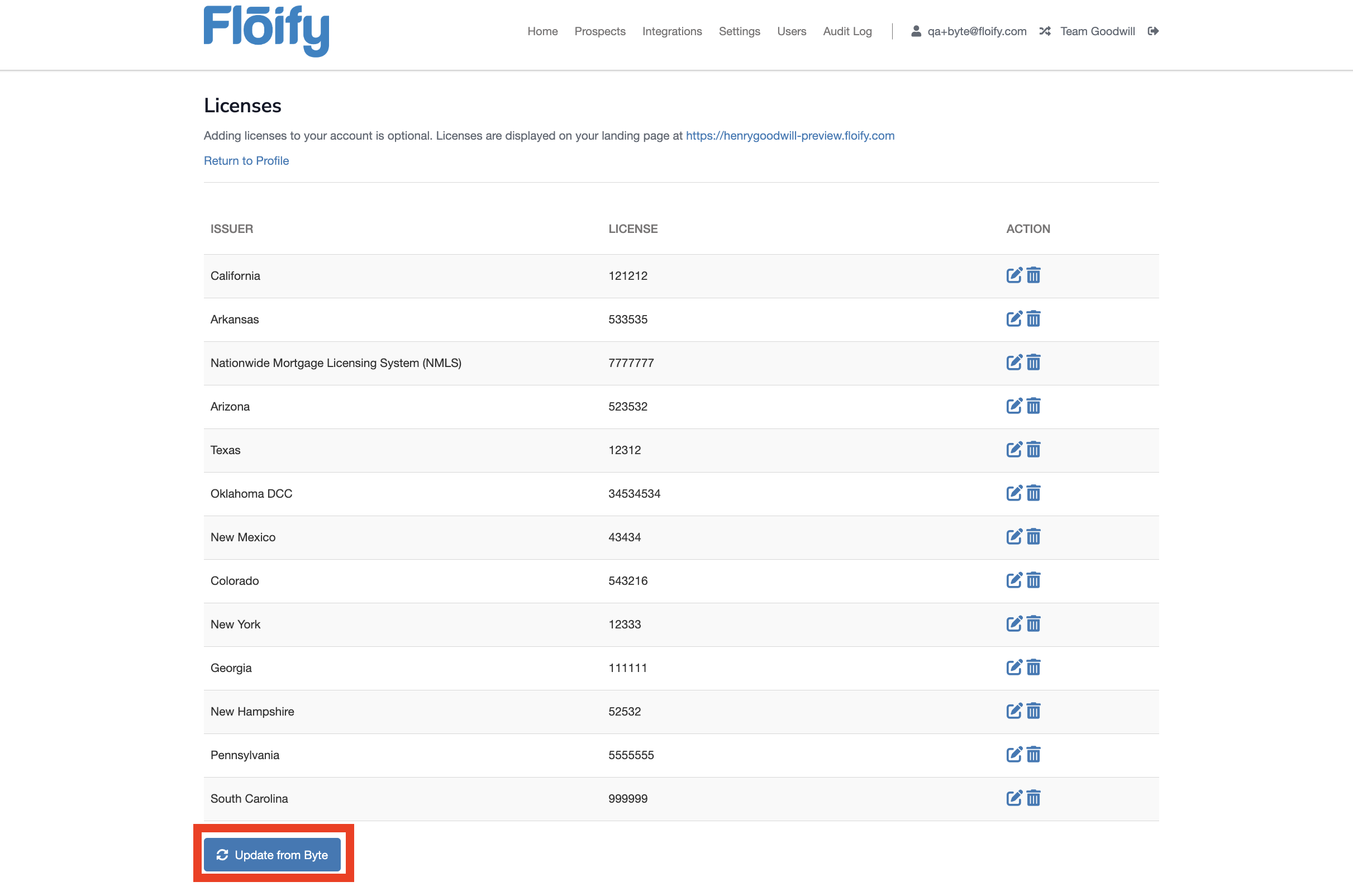Edit the NMLS license row
This screenshot has width=1353, height=896.
tap(1013, 363)
